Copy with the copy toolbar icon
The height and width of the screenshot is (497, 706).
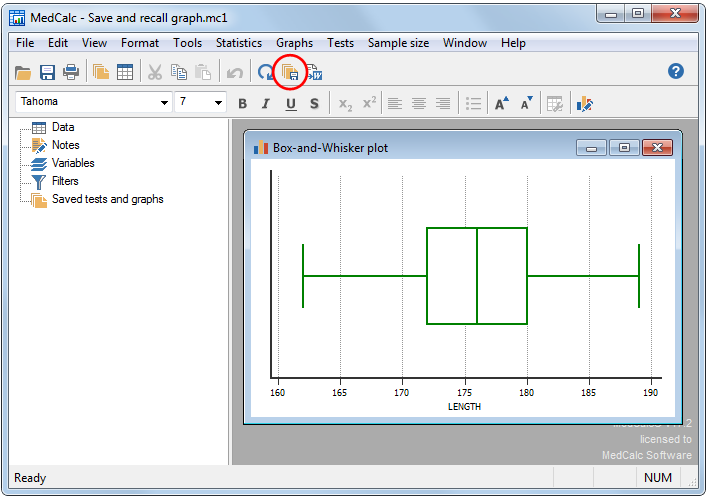coord(179,72)
